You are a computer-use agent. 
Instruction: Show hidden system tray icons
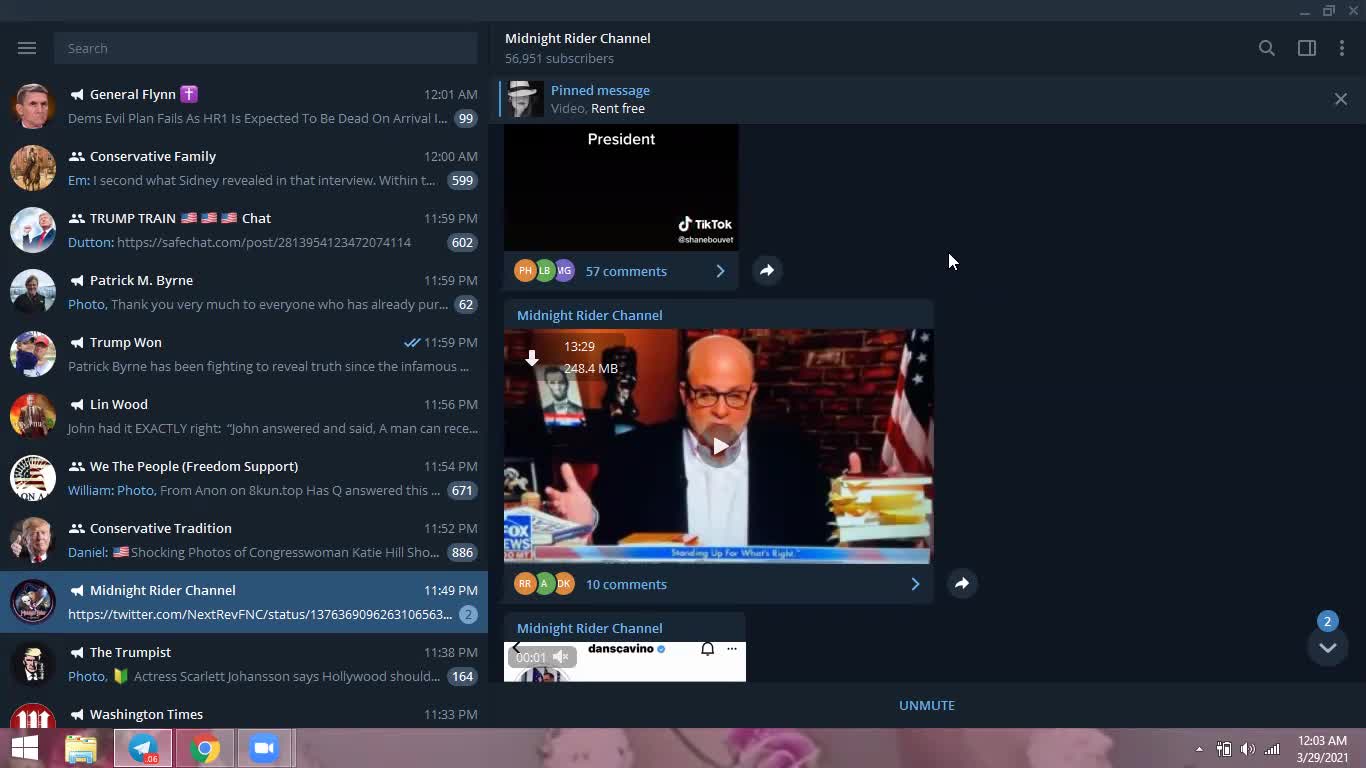tap(1199, 749)
